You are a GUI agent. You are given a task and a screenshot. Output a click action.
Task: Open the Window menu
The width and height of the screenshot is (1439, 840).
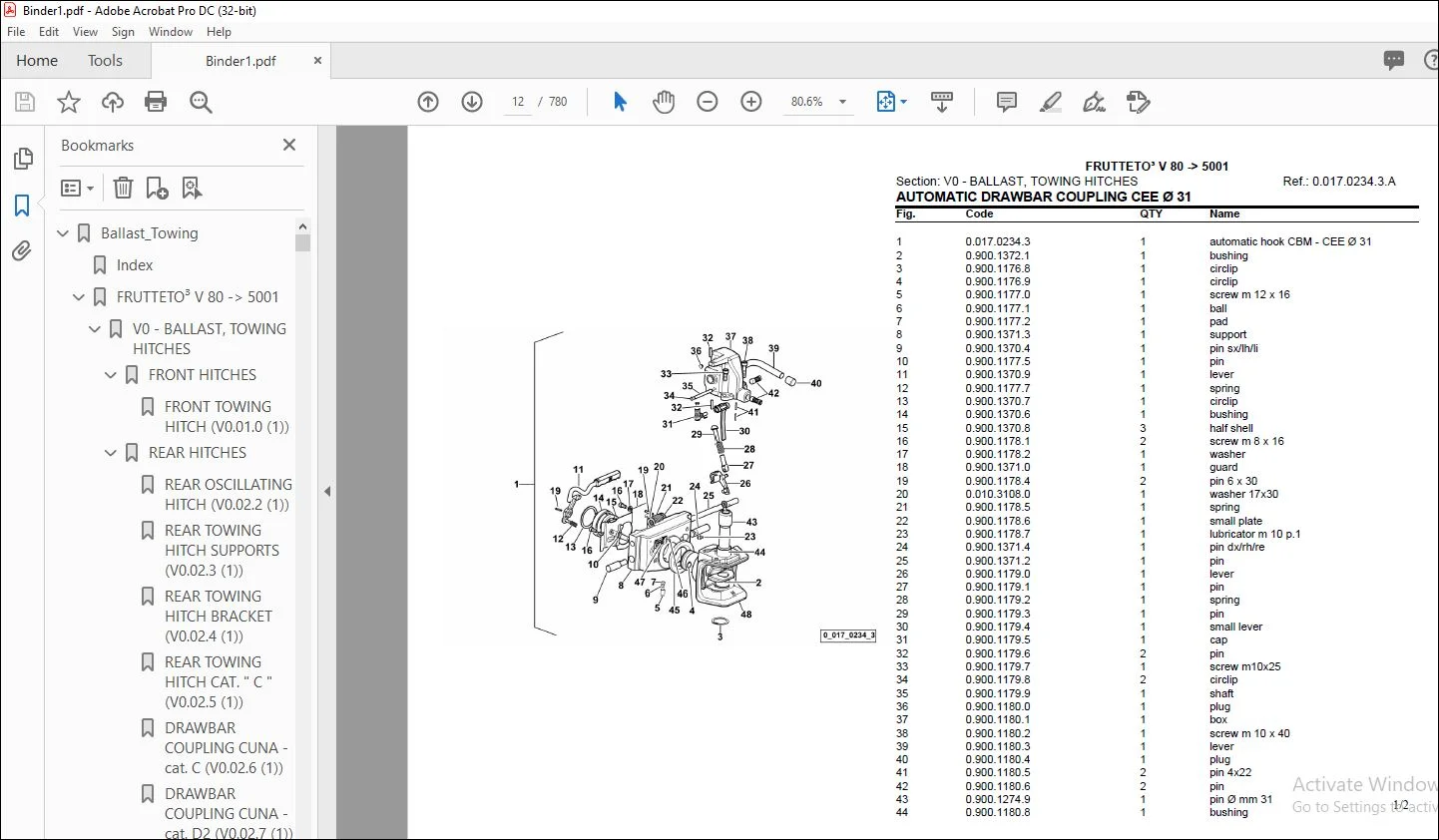click(x=171, y=32)
